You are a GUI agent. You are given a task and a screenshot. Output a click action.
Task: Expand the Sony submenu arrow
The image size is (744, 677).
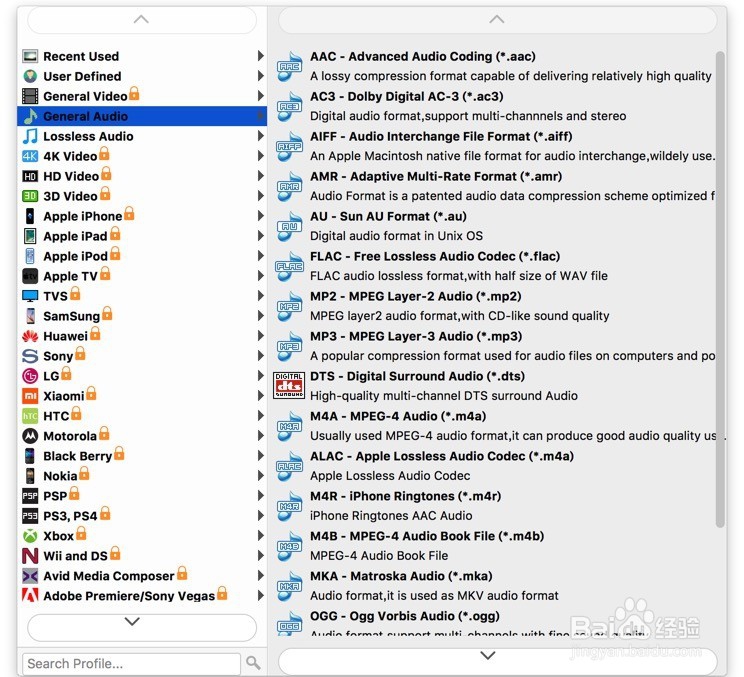pos(260,356)
